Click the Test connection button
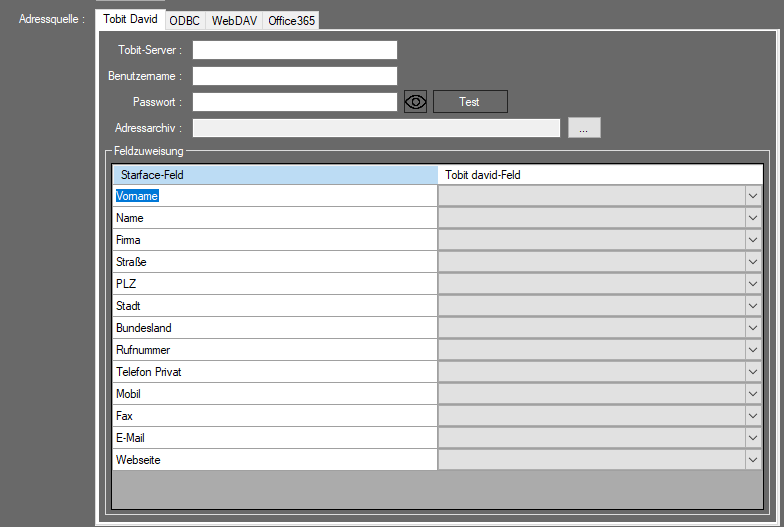 470,102
